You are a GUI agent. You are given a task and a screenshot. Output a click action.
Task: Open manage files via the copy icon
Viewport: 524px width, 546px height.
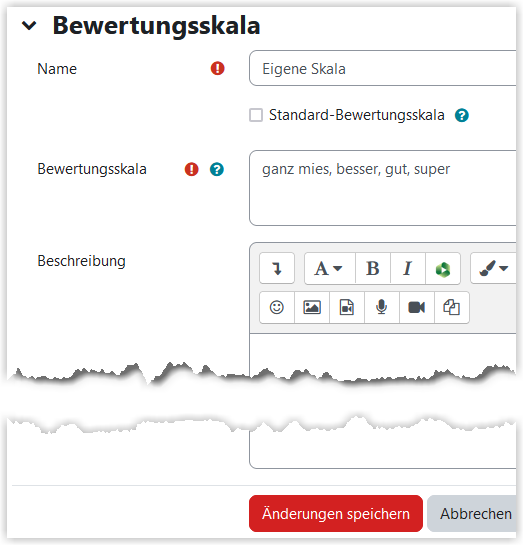click(452, 307)
